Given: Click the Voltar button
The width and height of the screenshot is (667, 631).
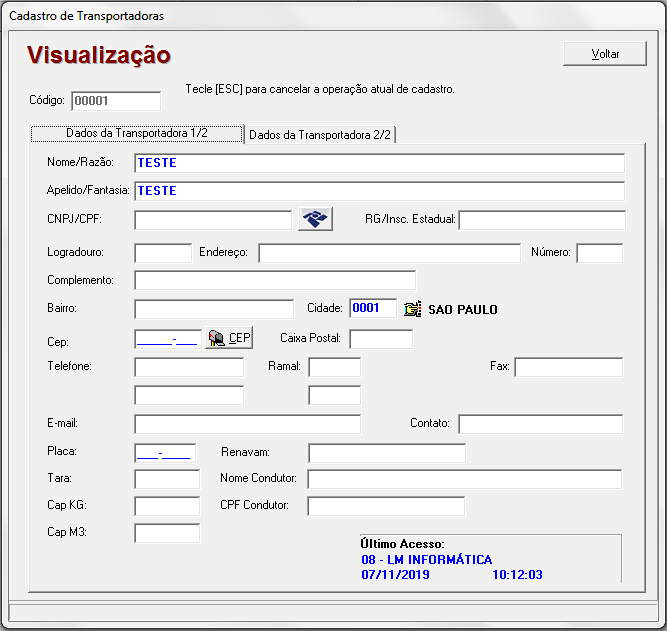Looking at the screenshot, I should 604,54.
